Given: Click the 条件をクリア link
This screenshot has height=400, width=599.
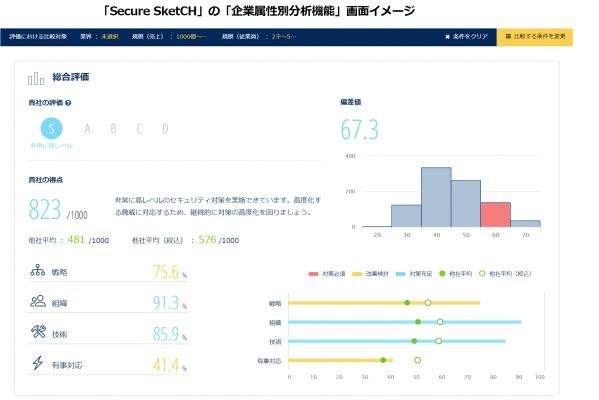Looking at the screenshot, I should [466, 37].
